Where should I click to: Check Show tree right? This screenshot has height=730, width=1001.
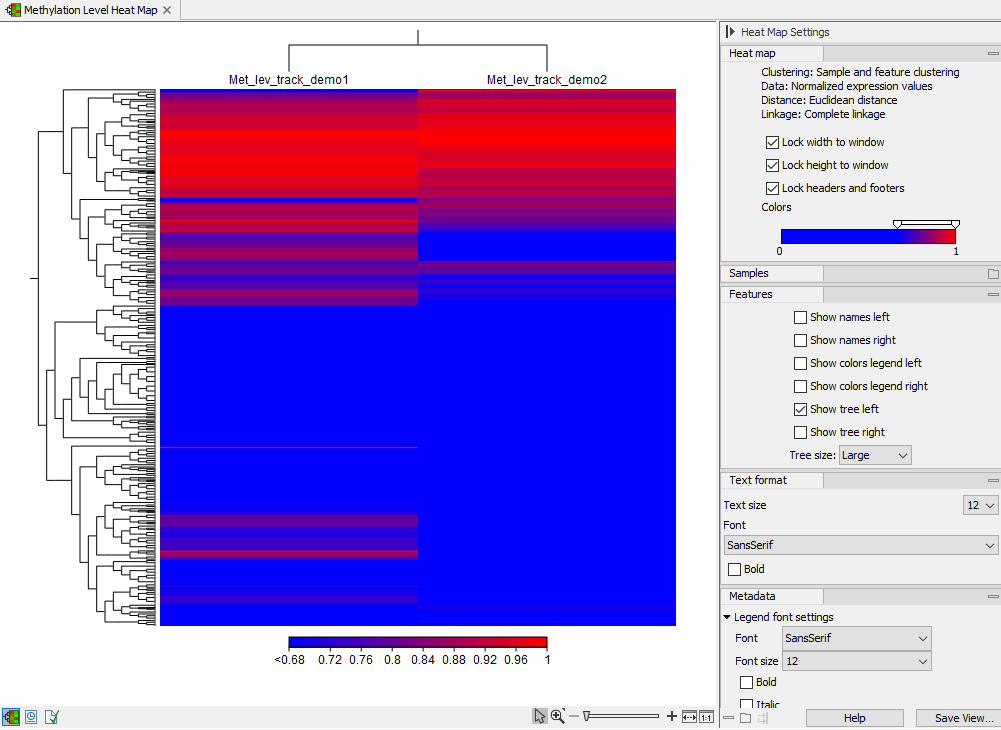point(800,431)
